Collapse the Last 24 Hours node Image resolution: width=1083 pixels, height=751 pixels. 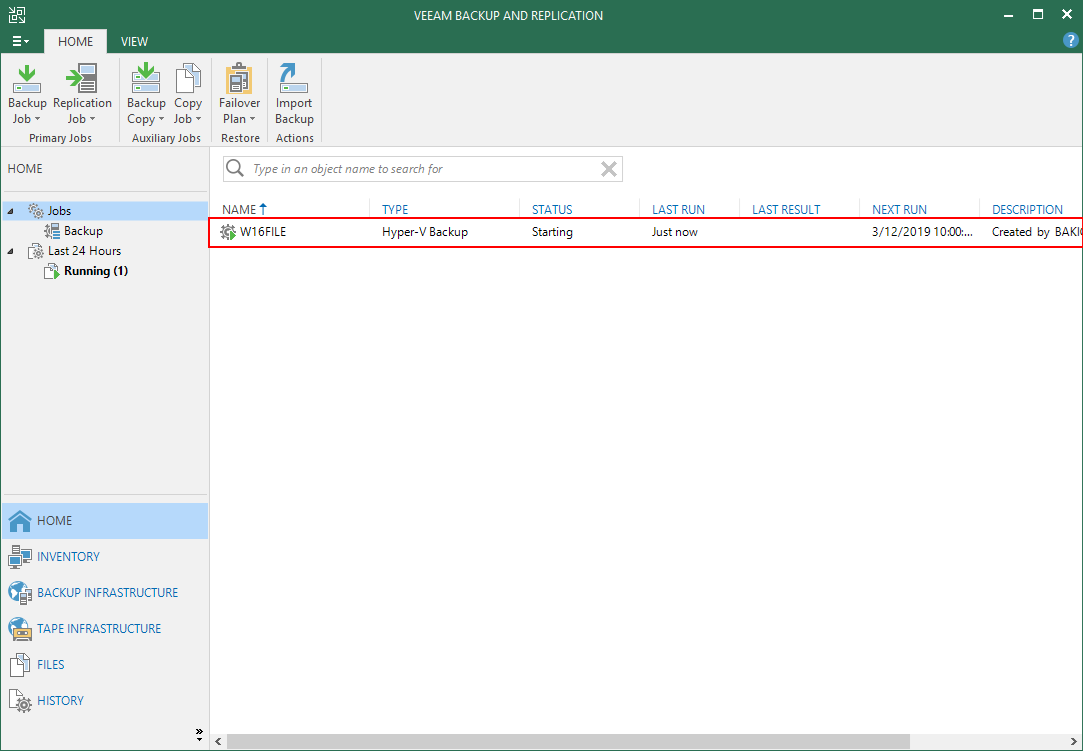pos(11,251)
